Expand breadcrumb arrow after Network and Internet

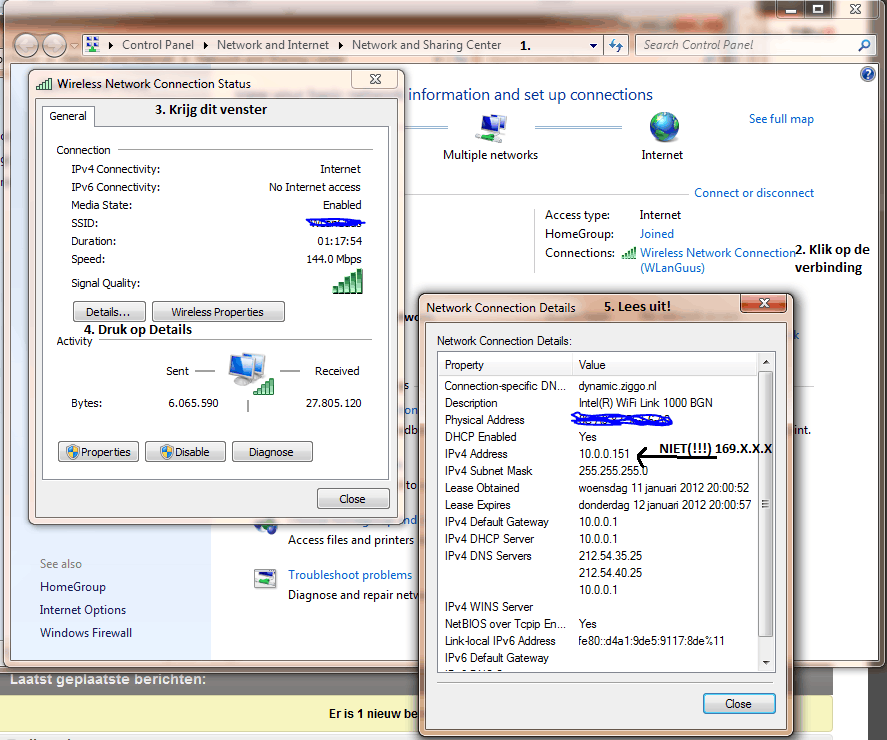point(341,45)
